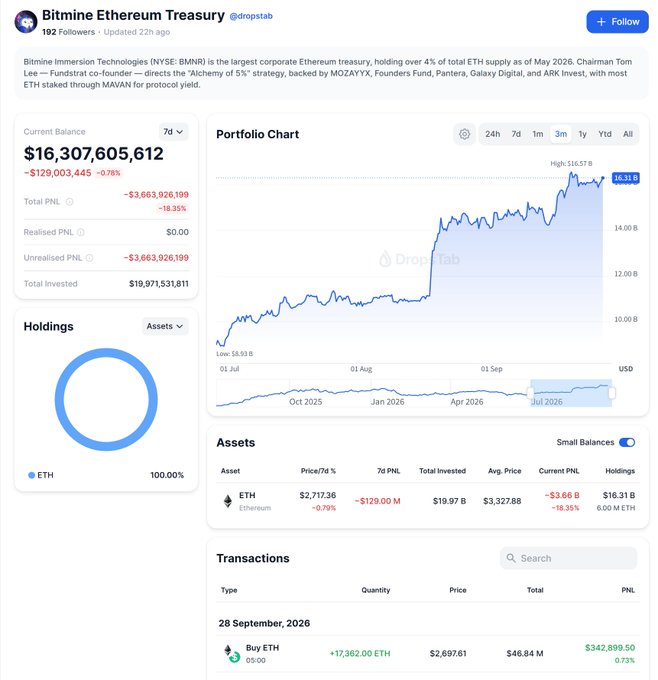Viewport: 658px width, 680px height.
Task: Click the Asset column header
Action: click(x=230, y=471)
